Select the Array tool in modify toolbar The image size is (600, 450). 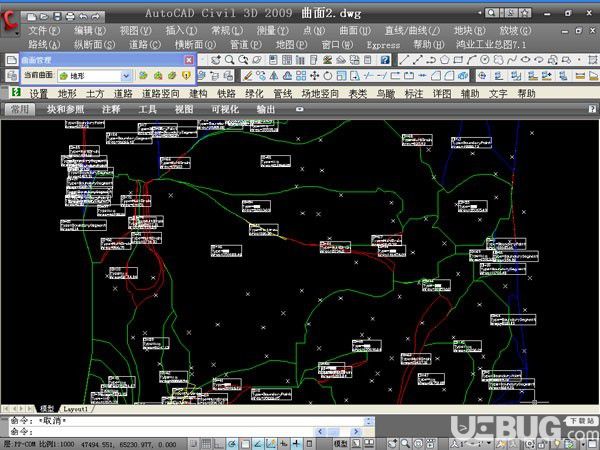pos(301,75)
